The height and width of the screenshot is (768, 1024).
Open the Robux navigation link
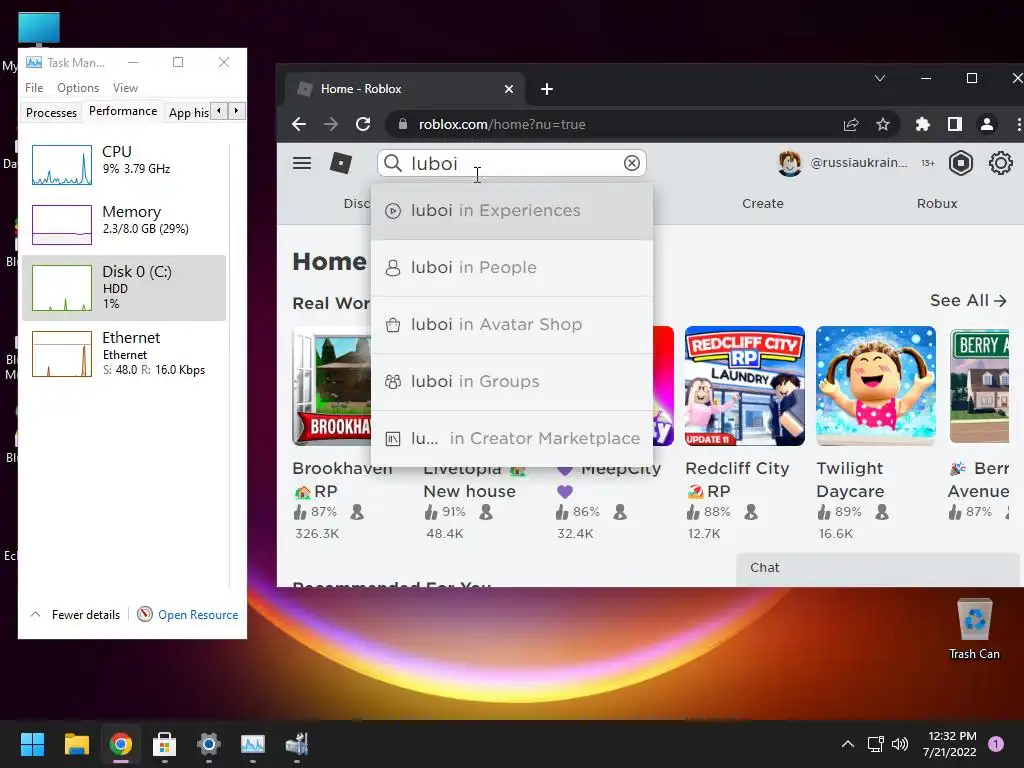(x=936, y=203)
